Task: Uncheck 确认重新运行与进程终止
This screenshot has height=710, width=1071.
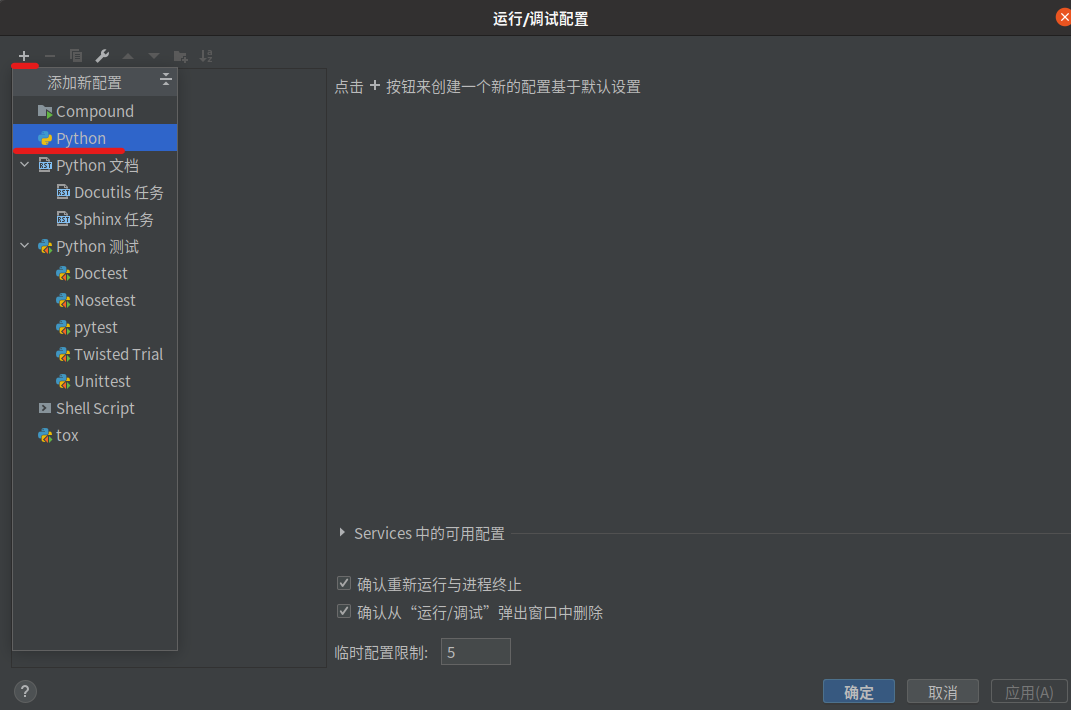Action: (344, 583)
